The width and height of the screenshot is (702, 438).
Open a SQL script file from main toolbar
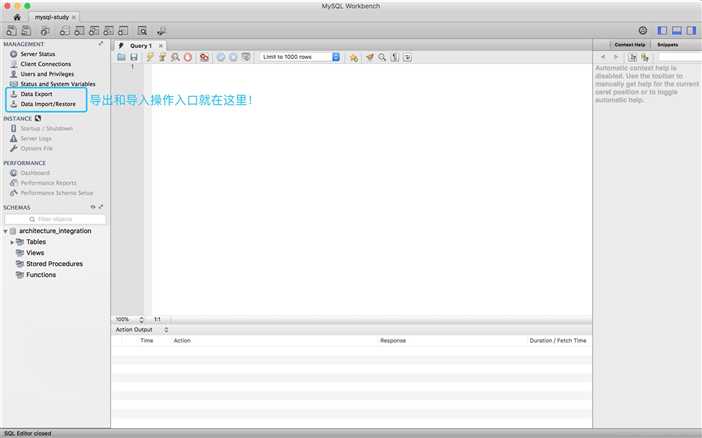click(x=26, y=30)
